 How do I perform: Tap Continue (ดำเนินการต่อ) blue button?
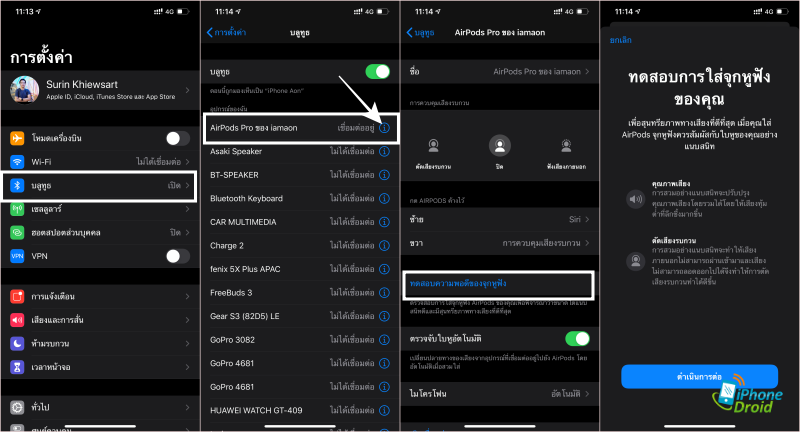(699, 377)
